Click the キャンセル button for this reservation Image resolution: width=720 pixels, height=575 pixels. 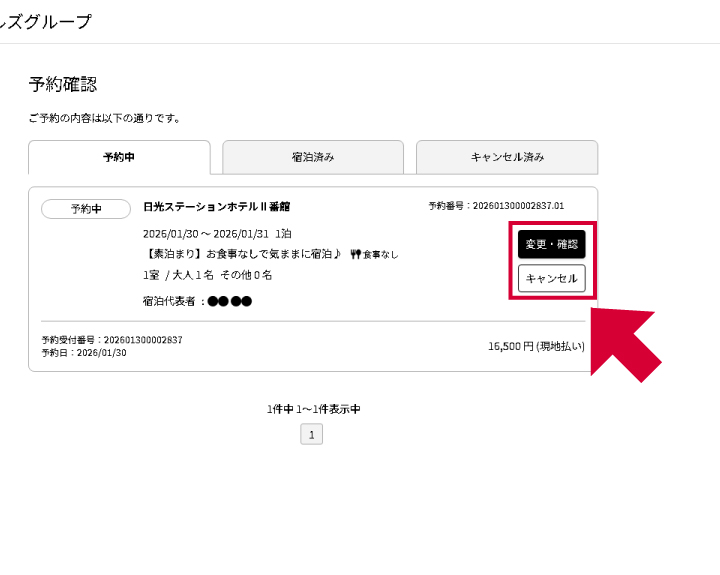[x=552, y=278]
